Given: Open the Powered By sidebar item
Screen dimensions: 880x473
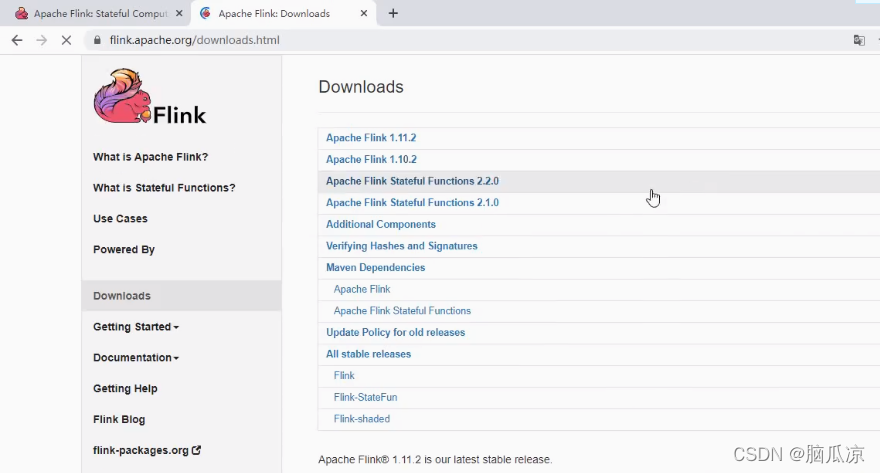Looking at the screenshot, I should pyautogui.click(x=123, y=250).
